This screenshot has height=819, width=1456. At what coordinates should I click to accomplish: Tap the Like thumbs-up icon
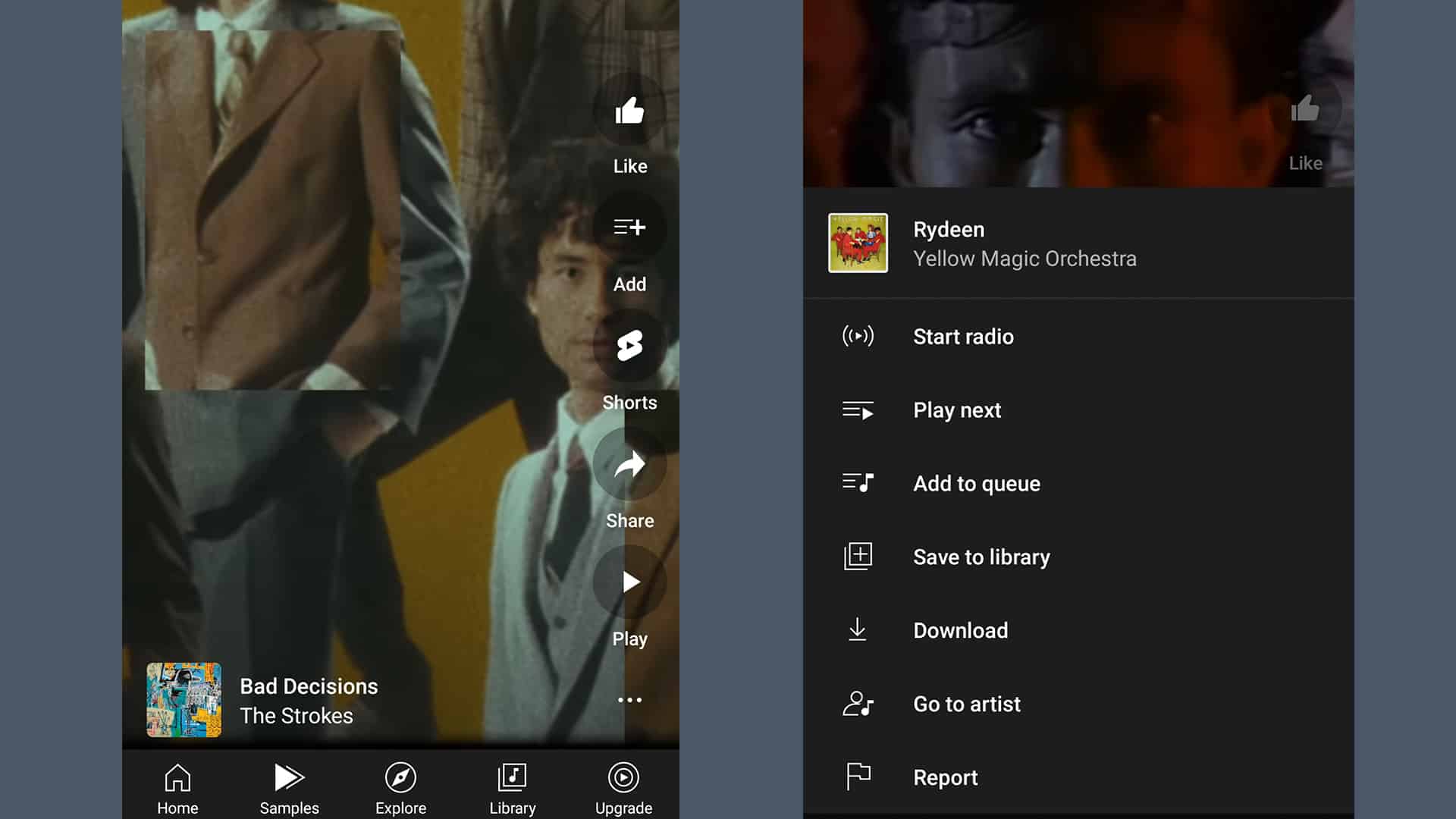coord(630,110)
